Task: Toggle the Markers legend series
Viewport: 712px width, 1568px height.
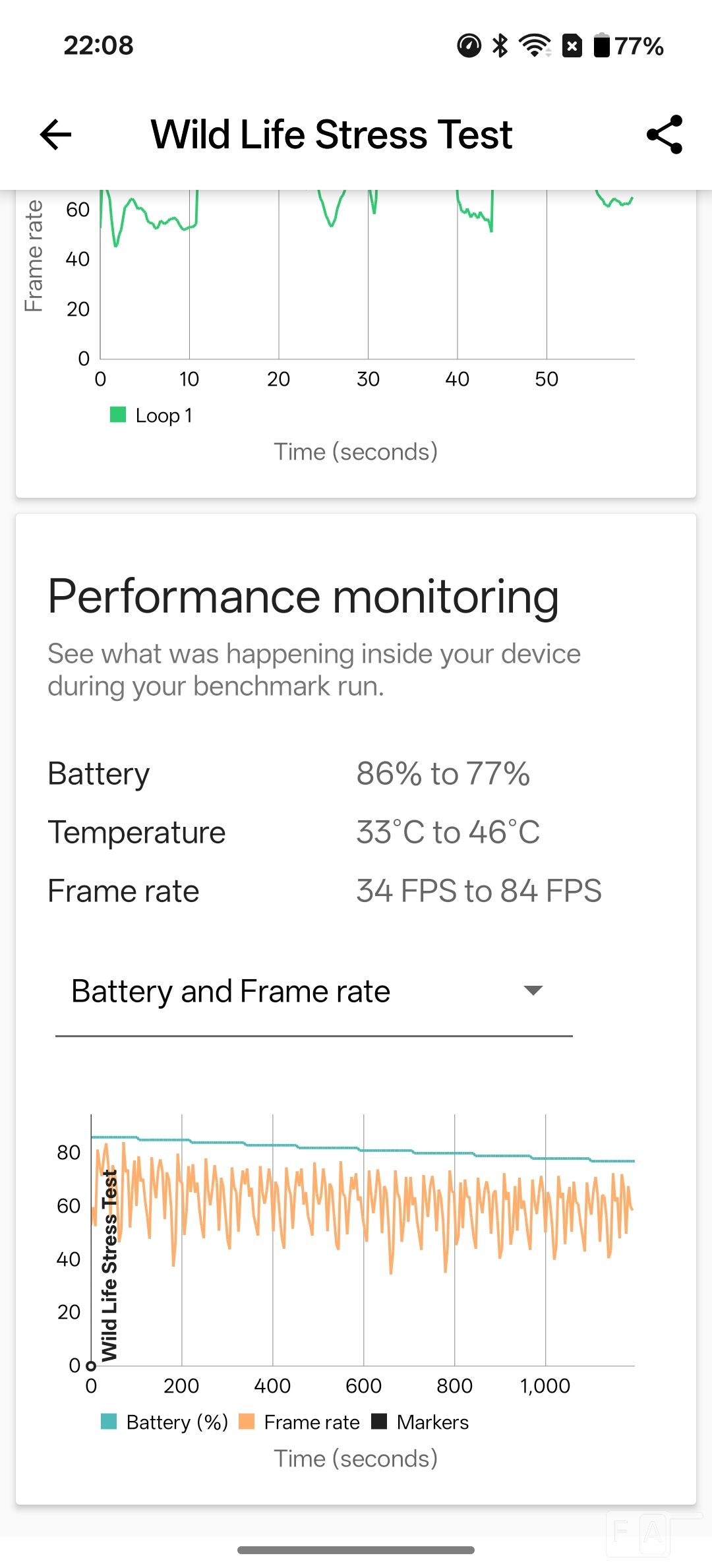Action: tap(420, 1422)
